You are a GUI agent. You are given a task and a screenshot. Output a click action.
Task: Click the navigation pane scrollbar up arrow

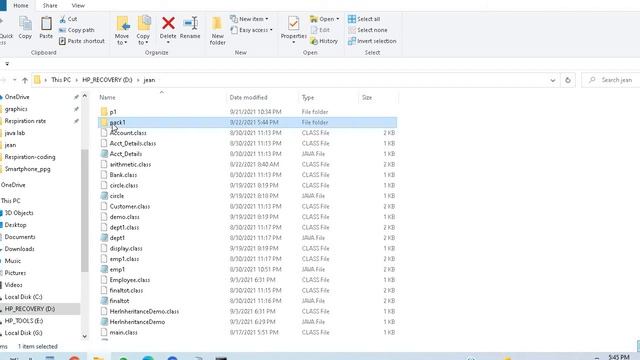click(x=85, y=96)
